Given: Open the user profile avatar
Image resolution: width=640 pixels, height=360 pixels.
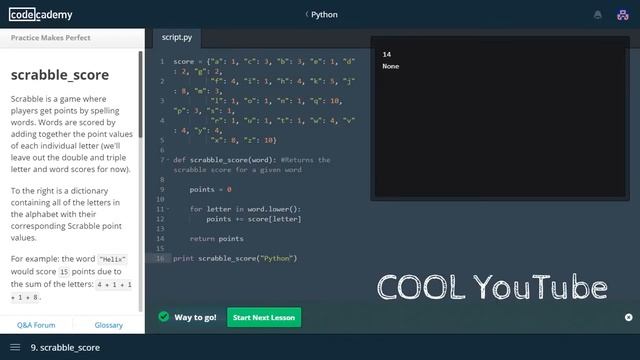Looking at the screenshot, I should click(x=622, y=15).
